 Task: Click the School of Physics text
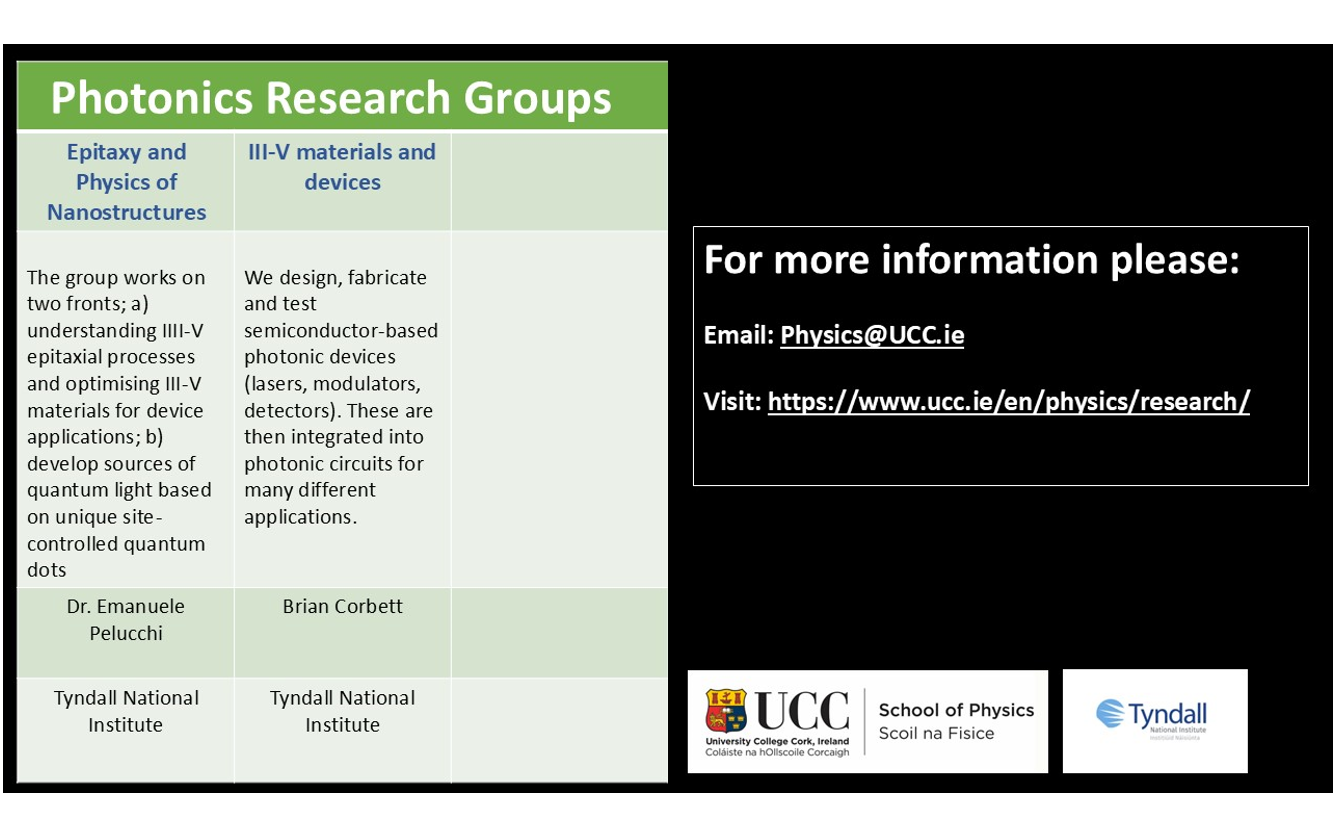click(x=955, y=710)
